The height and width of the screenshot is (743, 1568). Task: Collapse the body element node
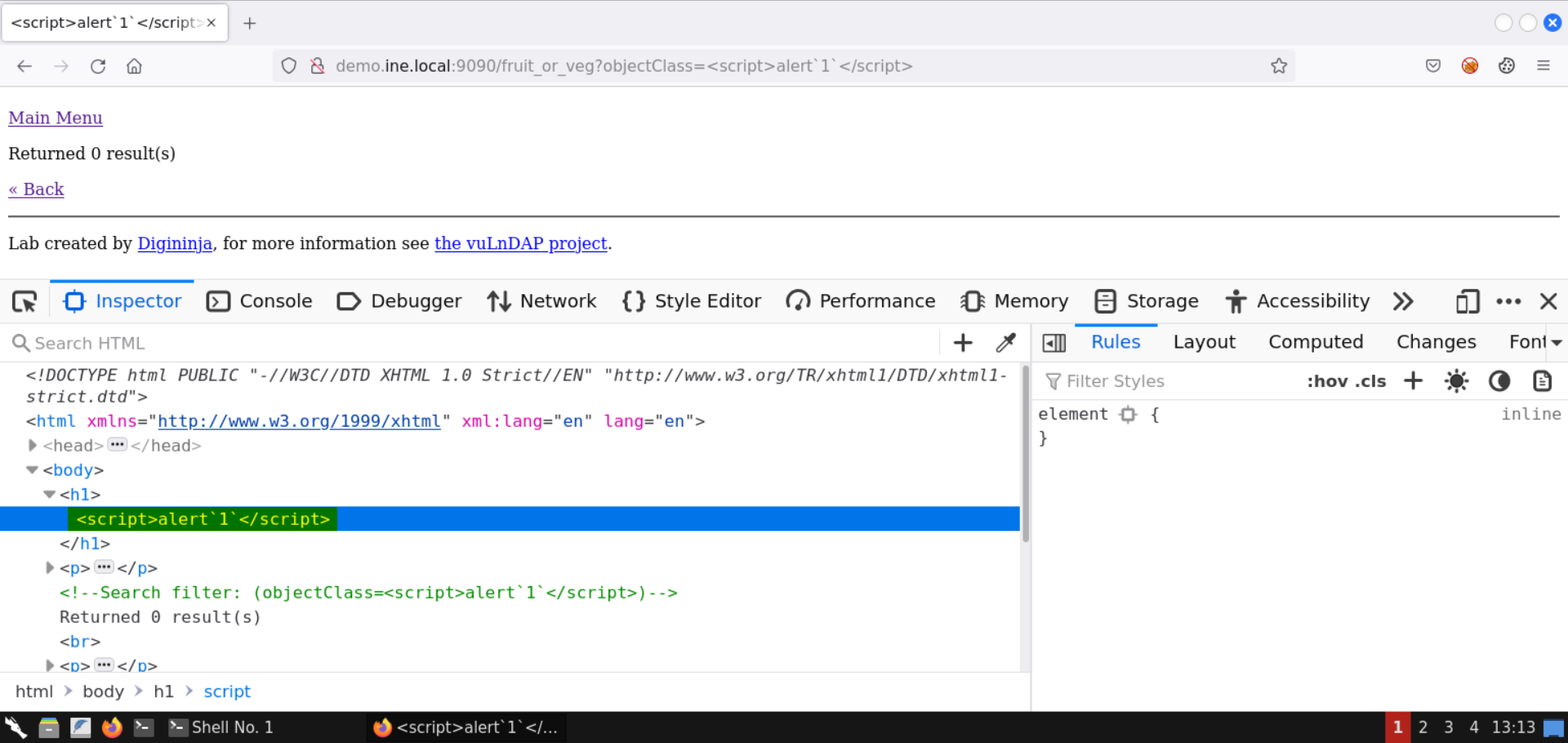33,469
